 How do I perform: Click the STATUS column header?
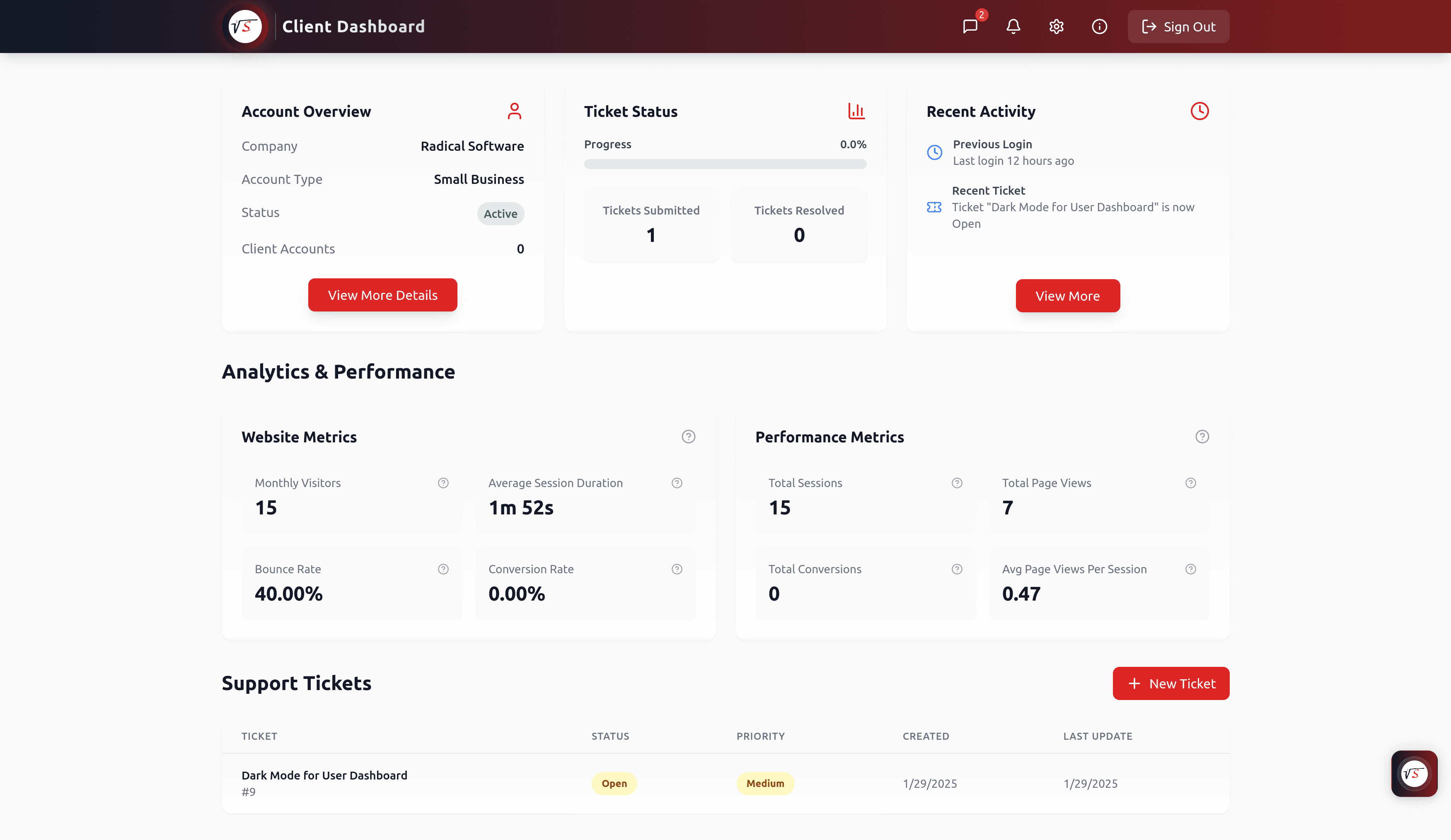[x=610, y=736]
